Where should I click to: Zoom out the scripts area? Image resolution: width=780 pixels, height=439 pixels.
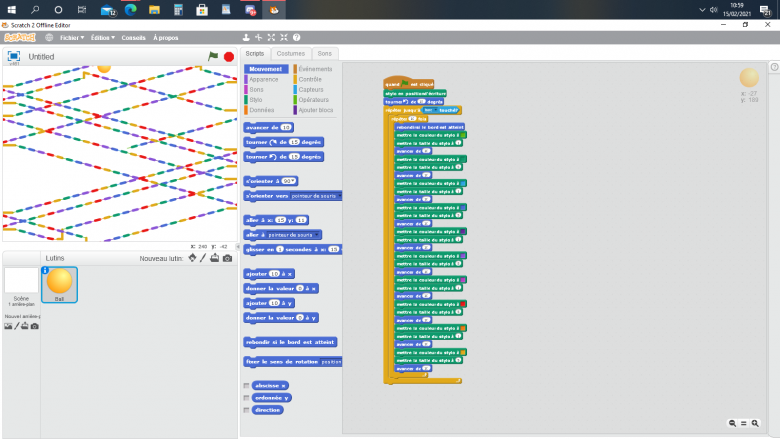(733, 424)
